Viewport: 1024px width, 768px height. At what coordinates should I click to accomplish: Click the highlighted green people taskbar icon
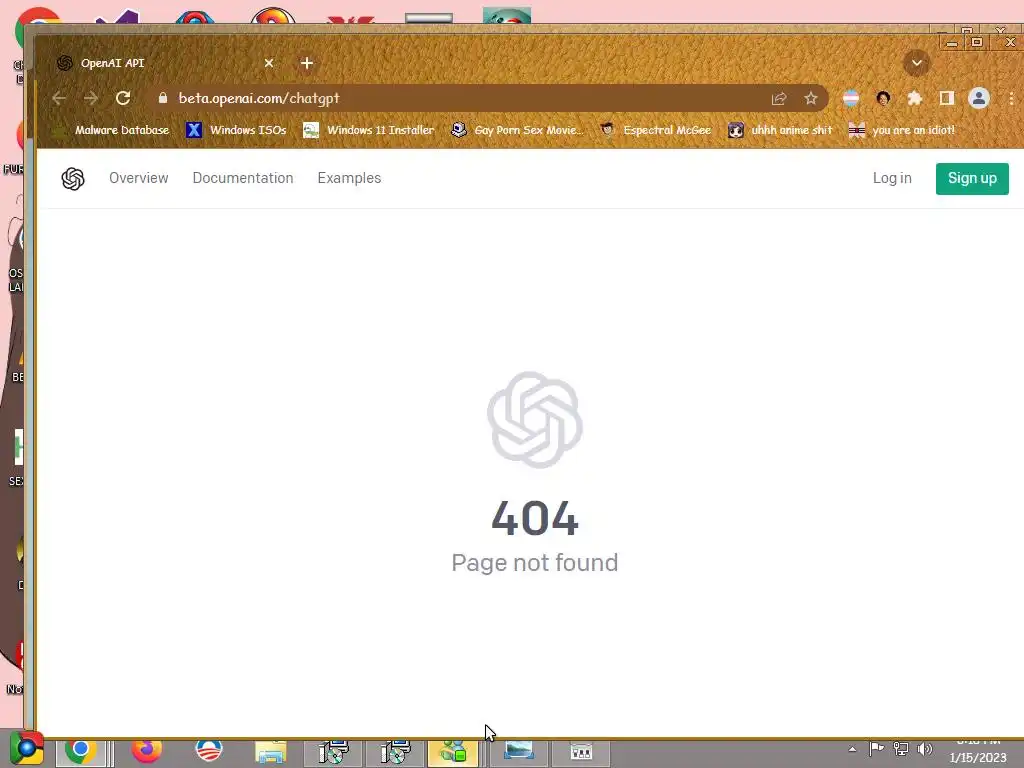tap(454, 752)
